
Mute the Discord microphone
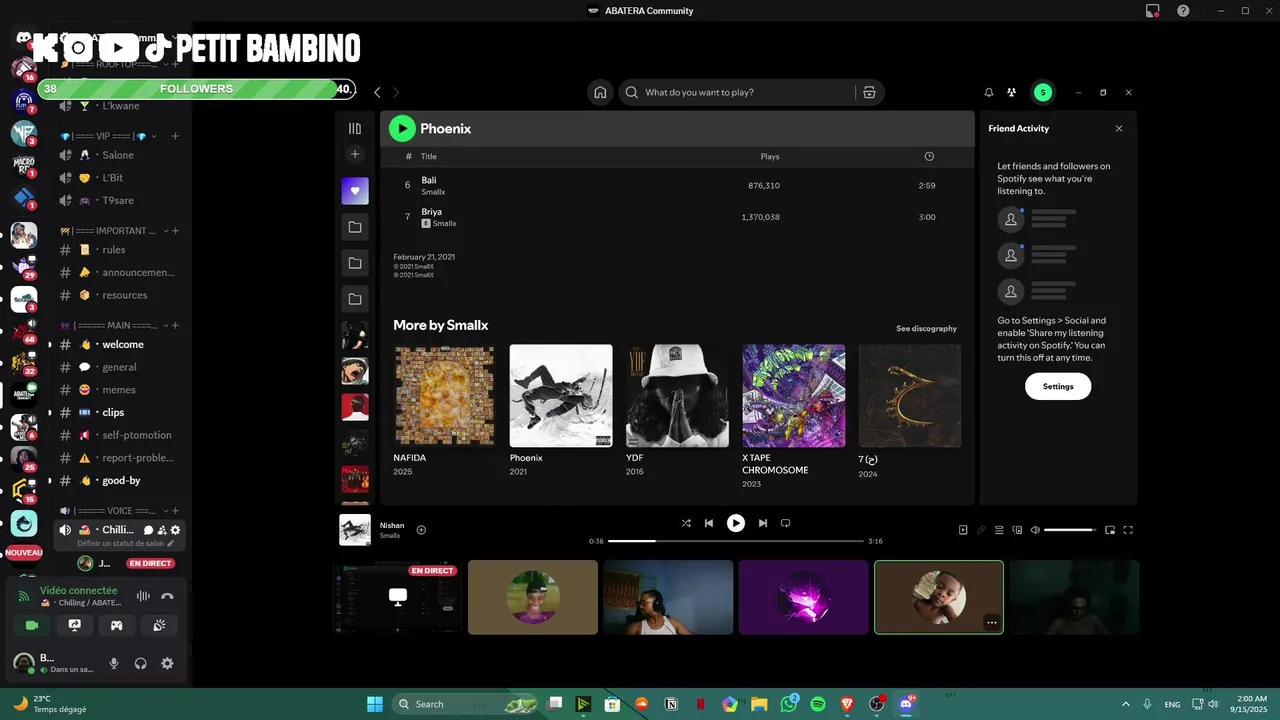(x=114, y=663)
